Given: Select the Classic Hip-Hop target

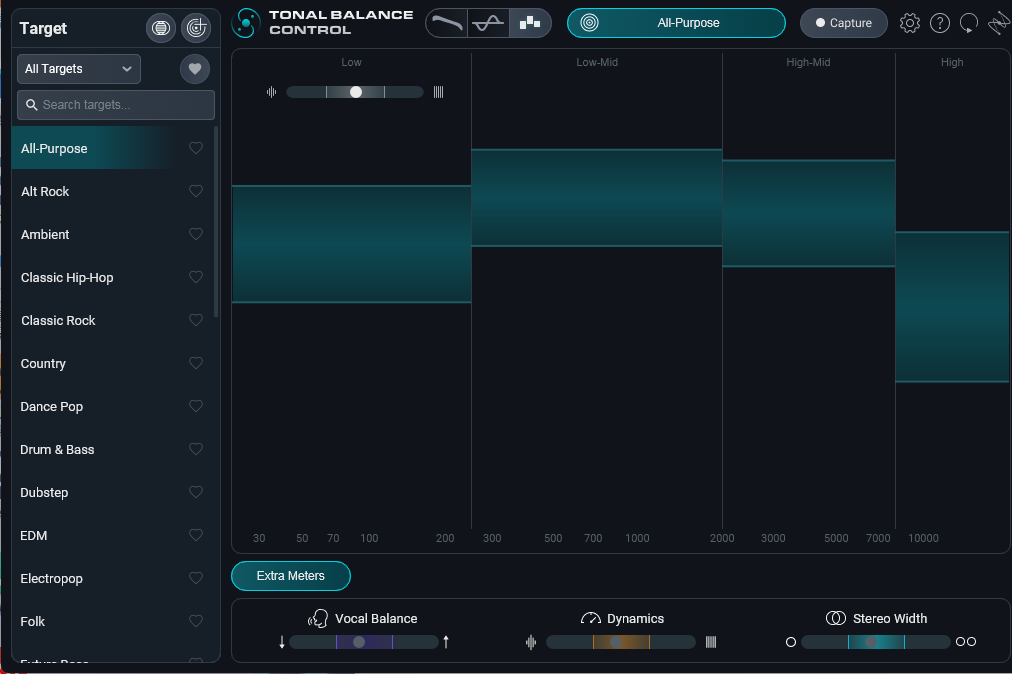Looking at the screenshot, I should (113, 277).
